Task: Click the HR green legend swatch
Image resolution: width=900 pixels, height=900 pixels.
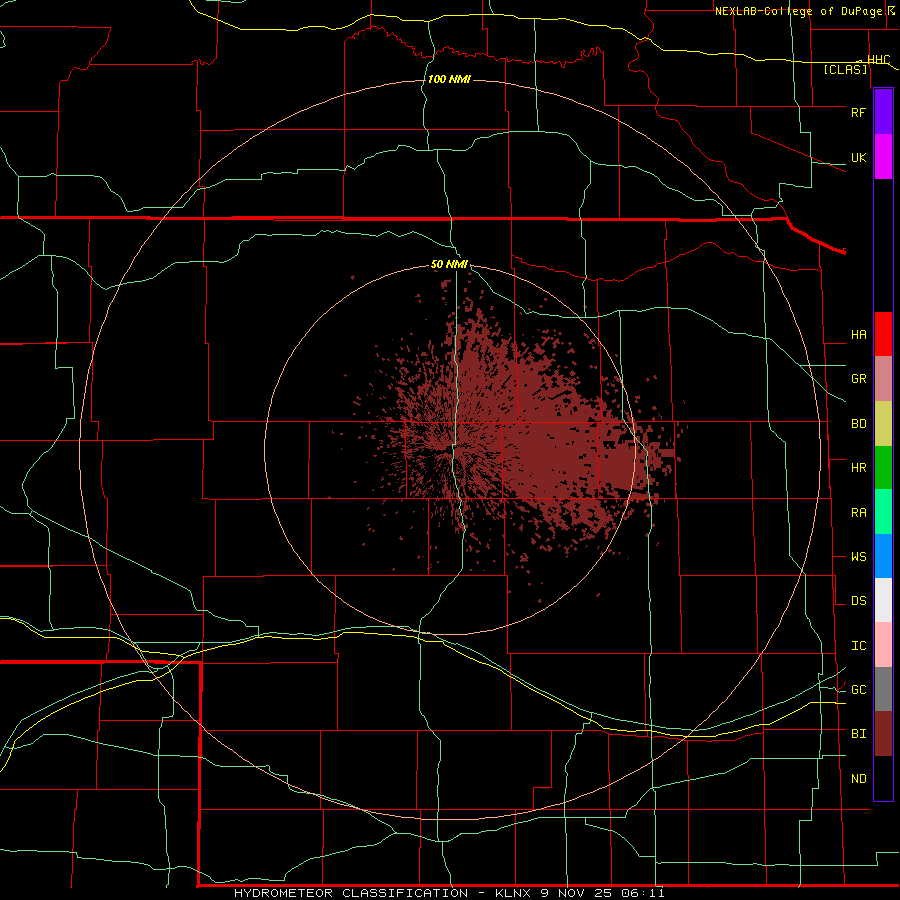Action: [883, 468]
